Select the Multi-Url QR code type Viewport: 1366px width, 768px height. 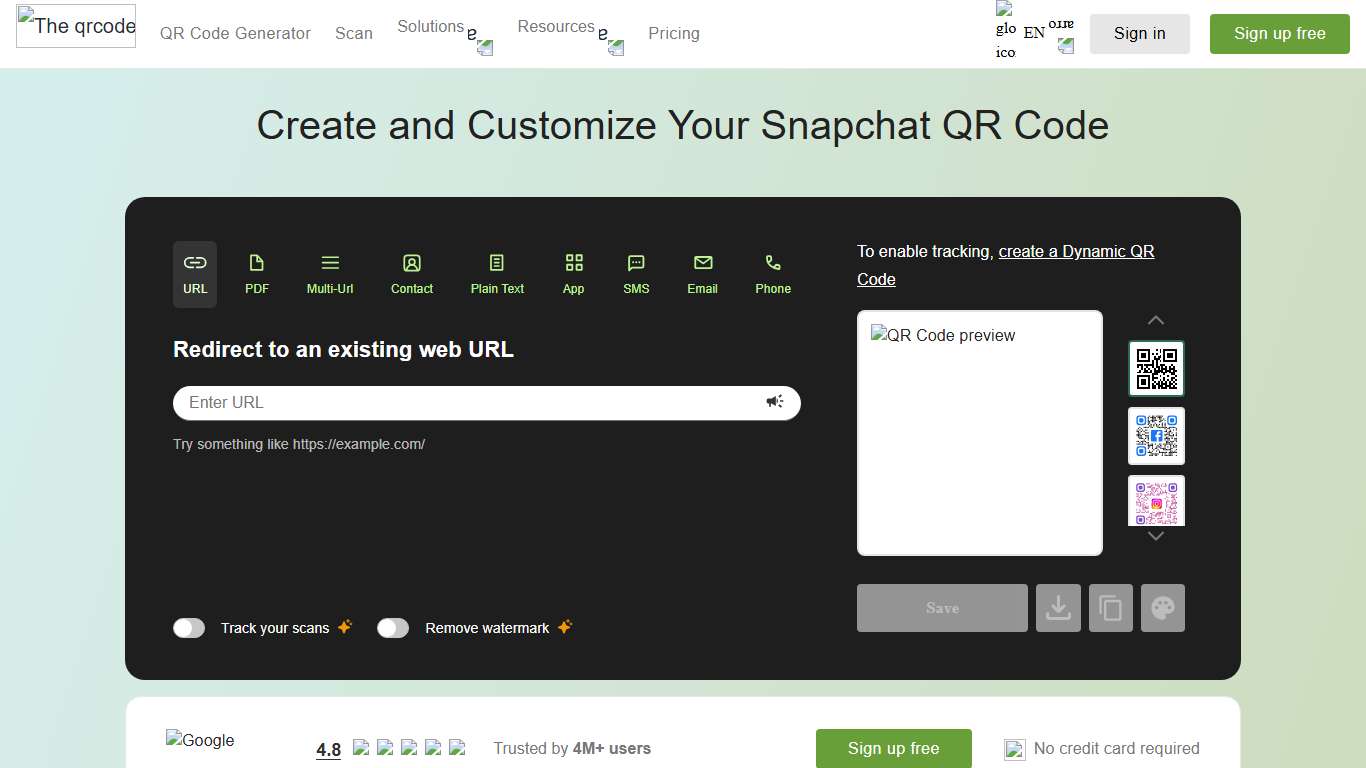[x=330, y=273]
